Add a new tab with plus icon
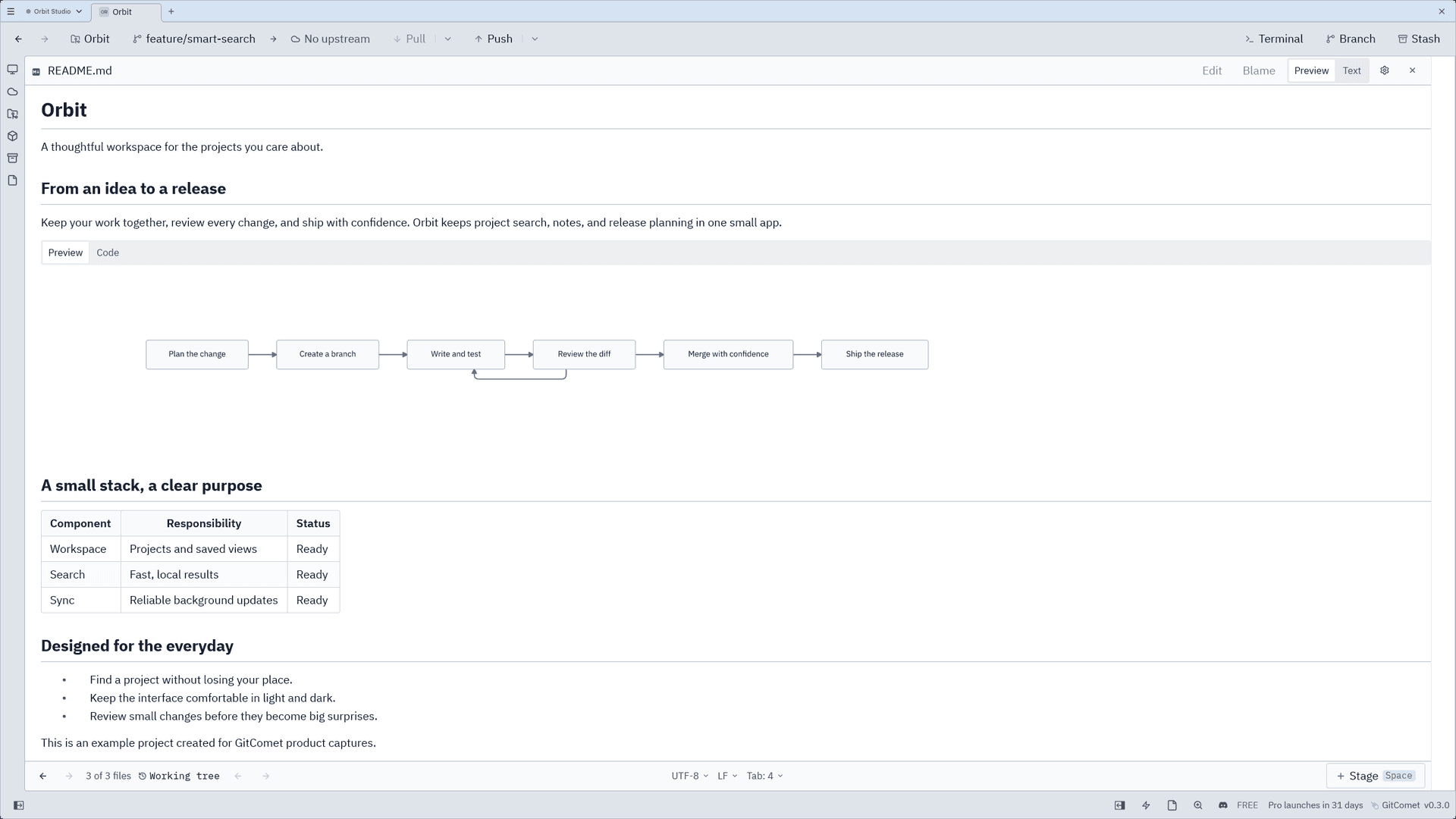The height and width of the screenshot is (819, 1456). pos(171,11)
